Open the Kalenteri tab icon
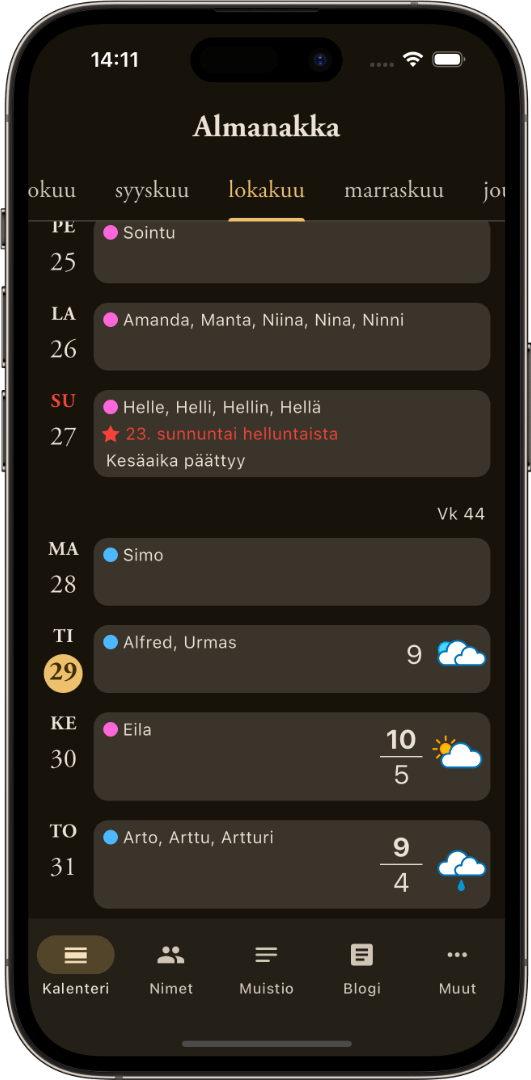The width and height of the screenshot is (531, 1080). pos(76,955)
